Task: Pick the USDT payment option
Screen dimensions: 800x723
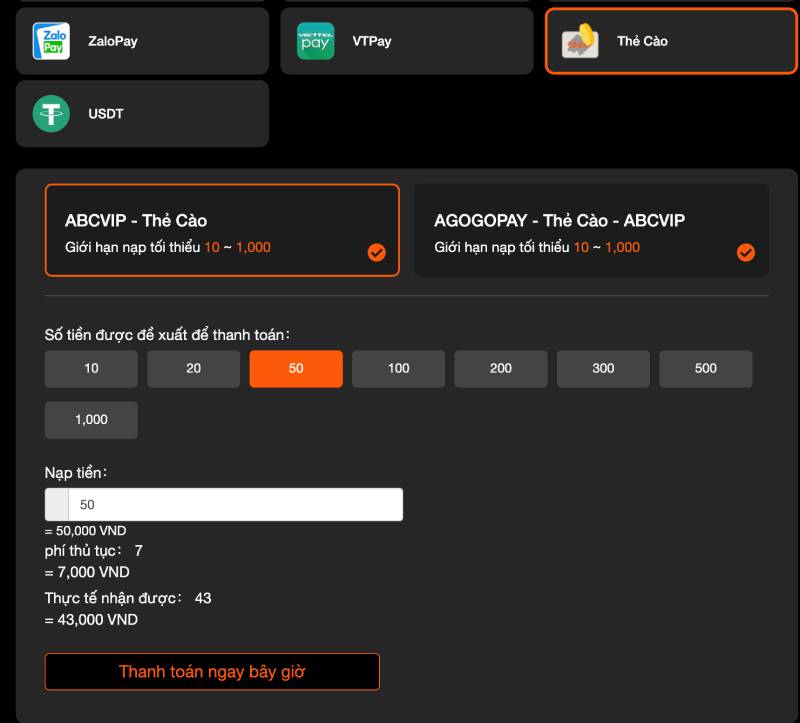Action: pos(142,114)
